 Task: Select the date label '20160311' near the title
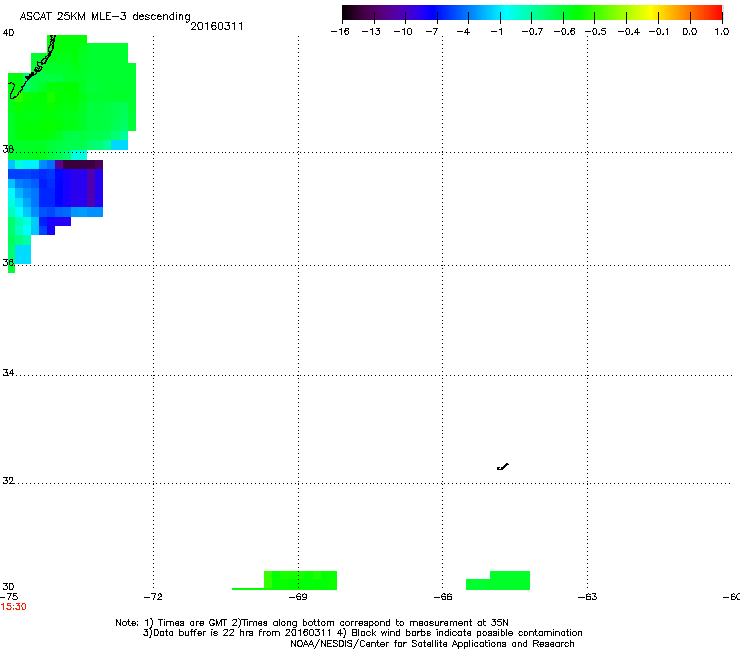217,26
